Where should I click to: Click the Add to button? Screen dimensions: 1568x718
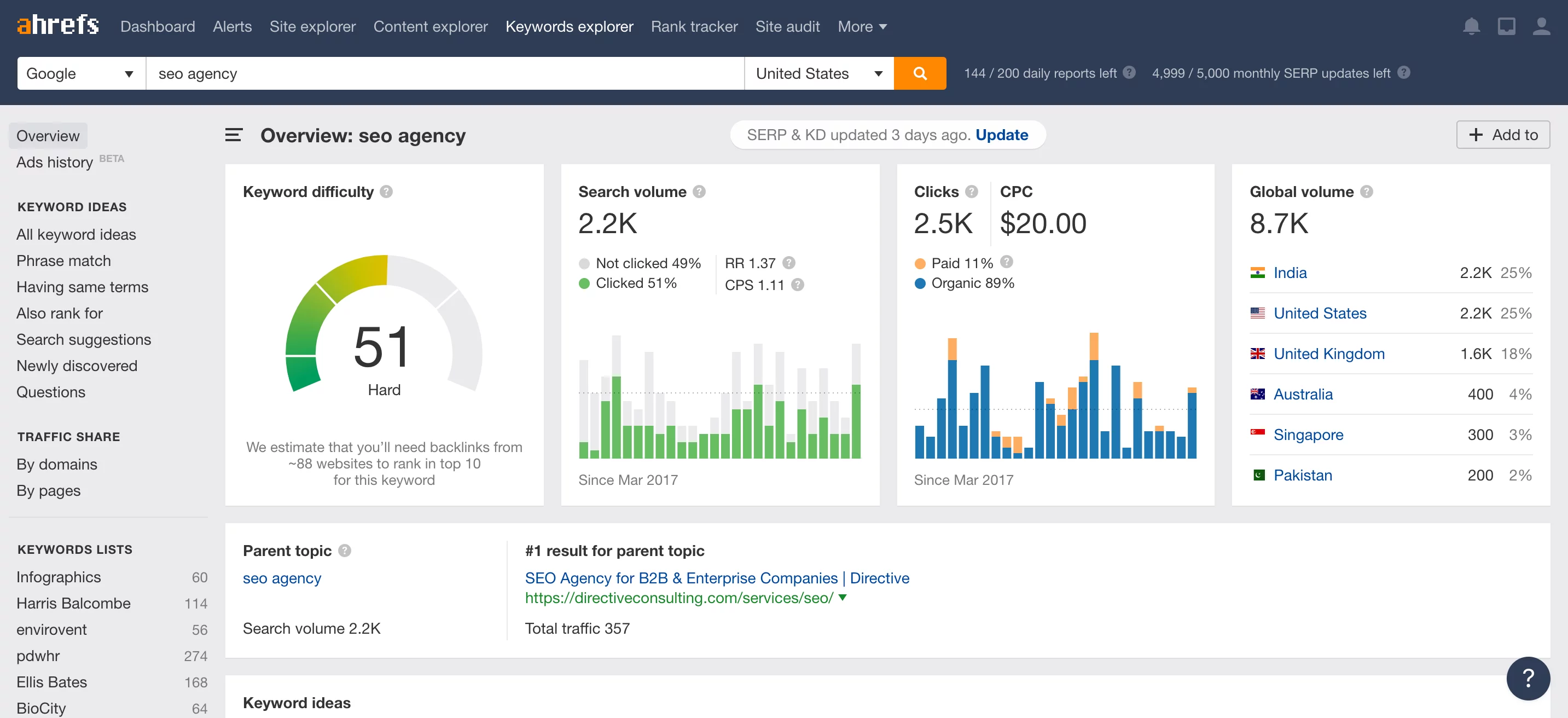tap(1502, 135)
